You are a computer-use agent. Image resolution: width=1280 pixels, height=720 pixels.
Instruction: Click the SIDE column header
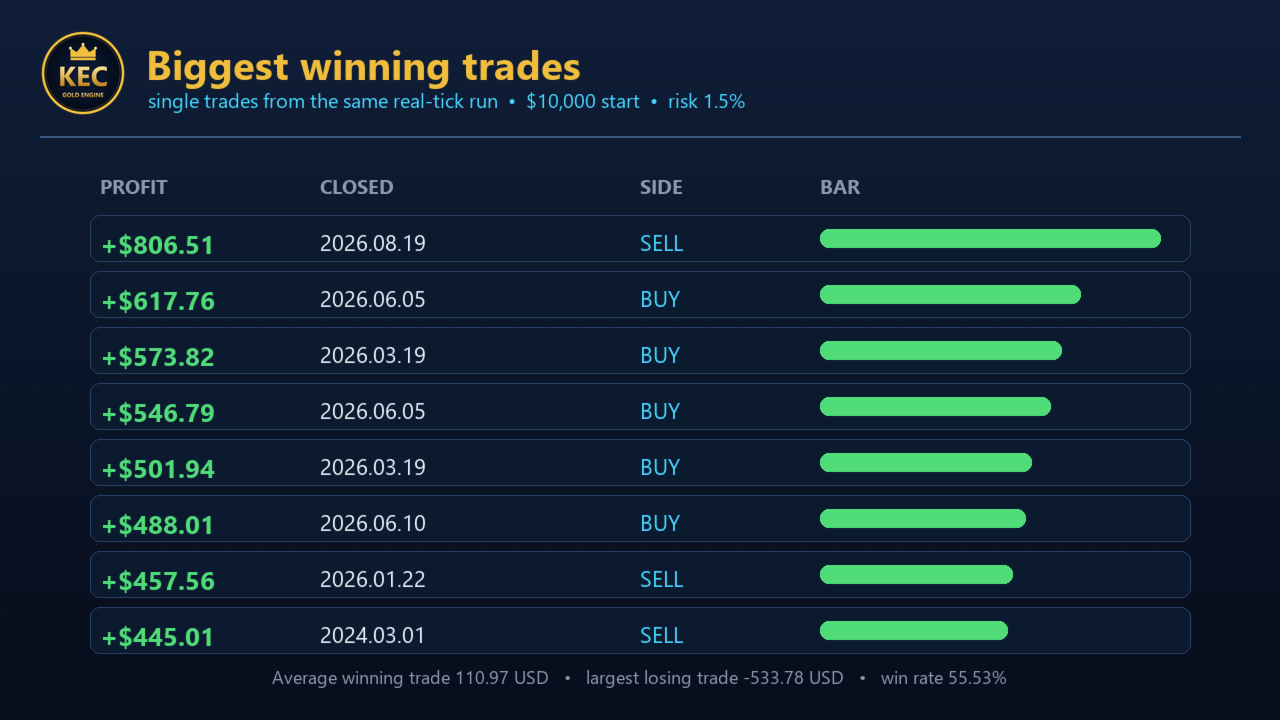(661, 187)
